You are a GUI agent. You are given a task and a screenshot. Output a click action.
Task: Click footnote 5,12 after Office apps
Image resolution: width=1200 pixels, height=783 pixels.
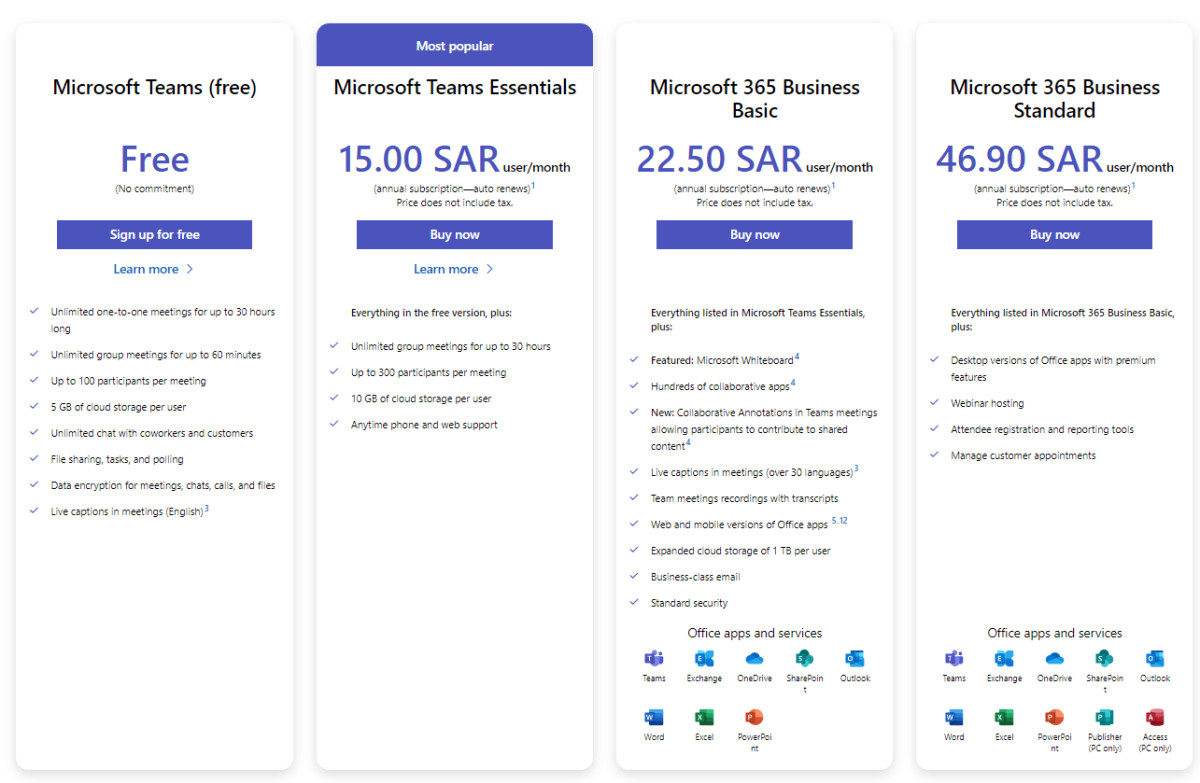pos(839,521)
